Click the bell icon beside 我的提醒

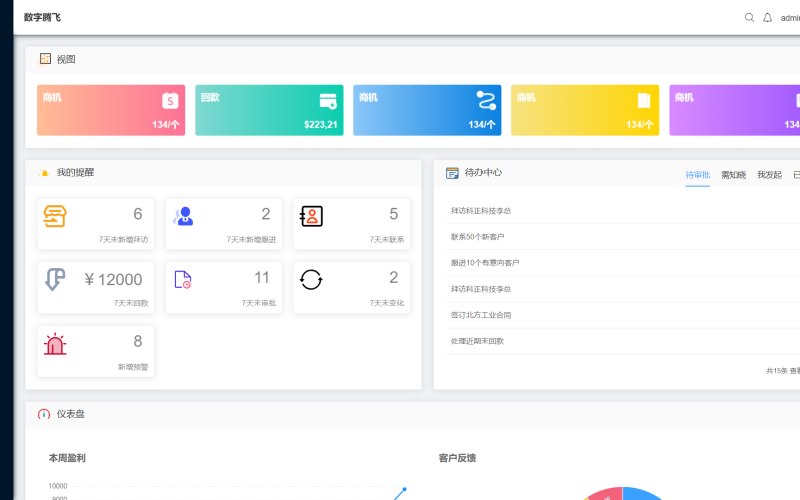click(x=44, y=173)
